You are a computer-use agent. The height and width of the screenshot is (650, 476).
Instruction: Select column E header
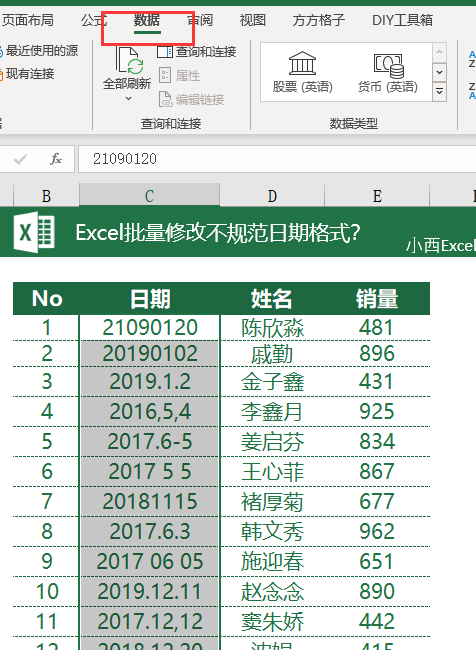(x=377, y=196)
